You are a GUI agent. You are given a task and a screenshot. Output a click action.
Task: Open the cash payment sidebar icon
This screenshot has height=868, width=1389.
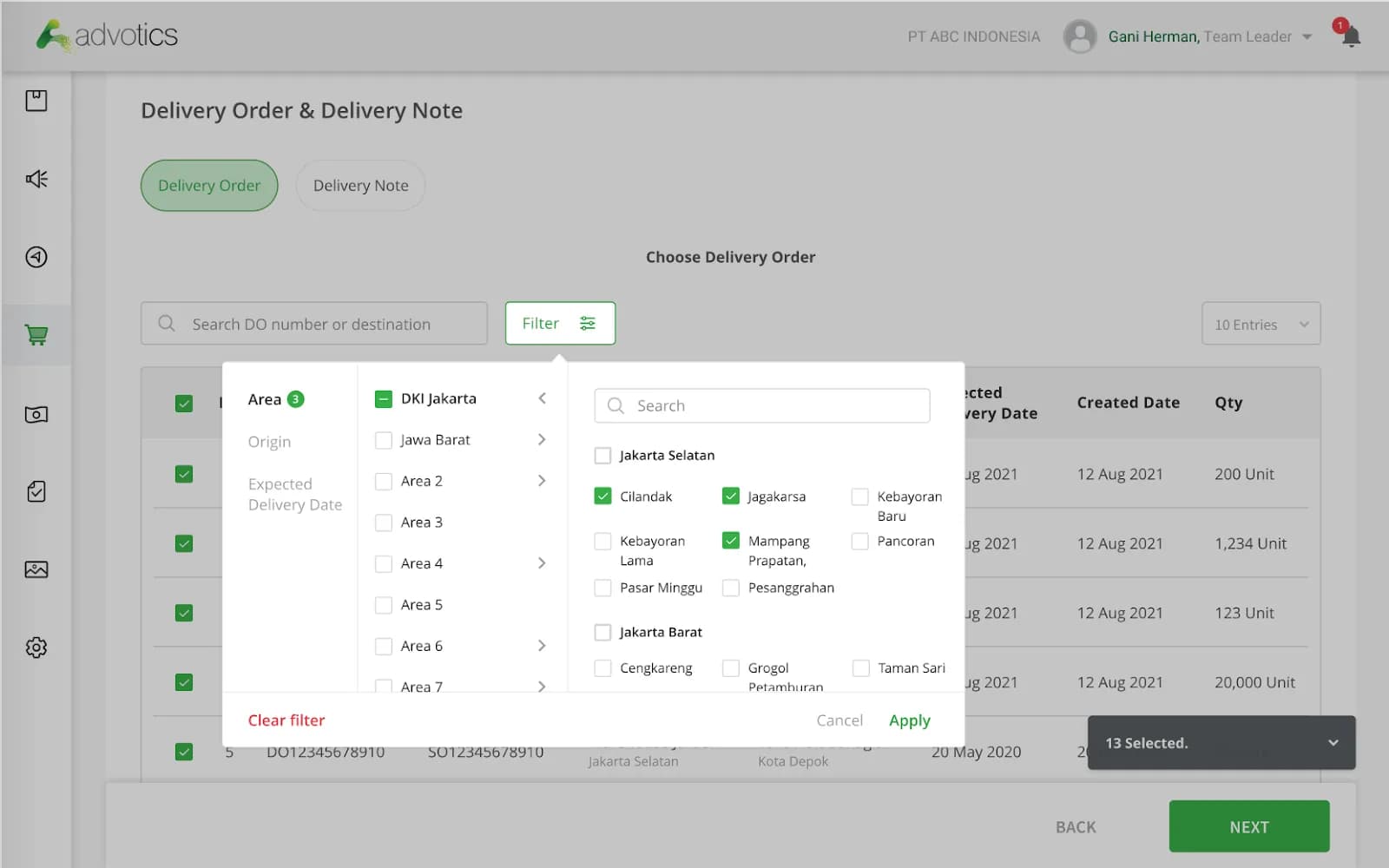pos(36,414)
